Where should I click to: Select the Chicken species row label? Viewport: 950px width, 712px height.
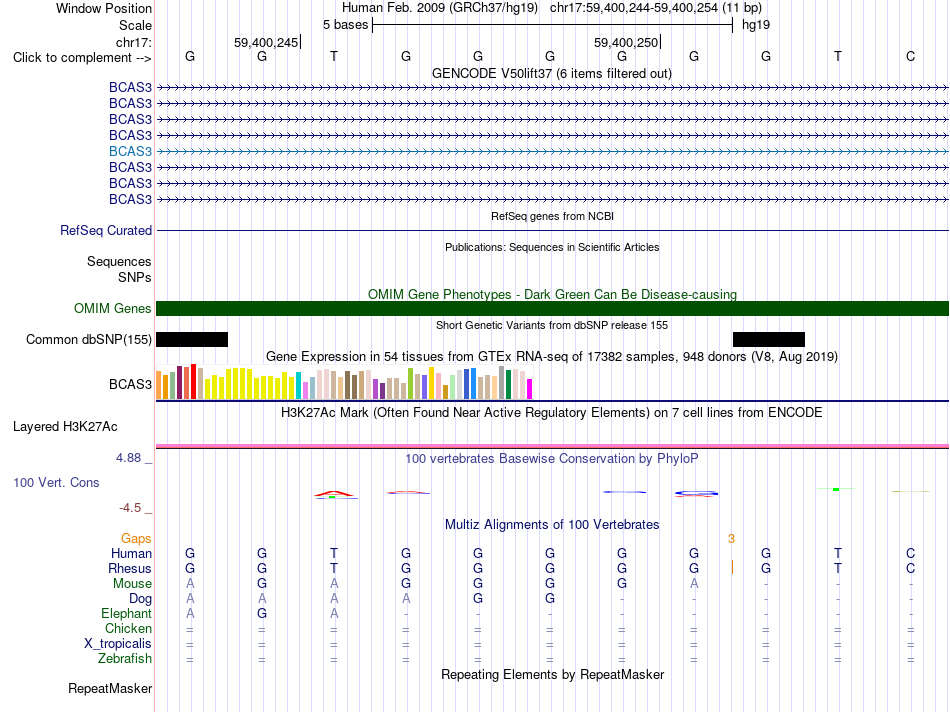(128, 628)
